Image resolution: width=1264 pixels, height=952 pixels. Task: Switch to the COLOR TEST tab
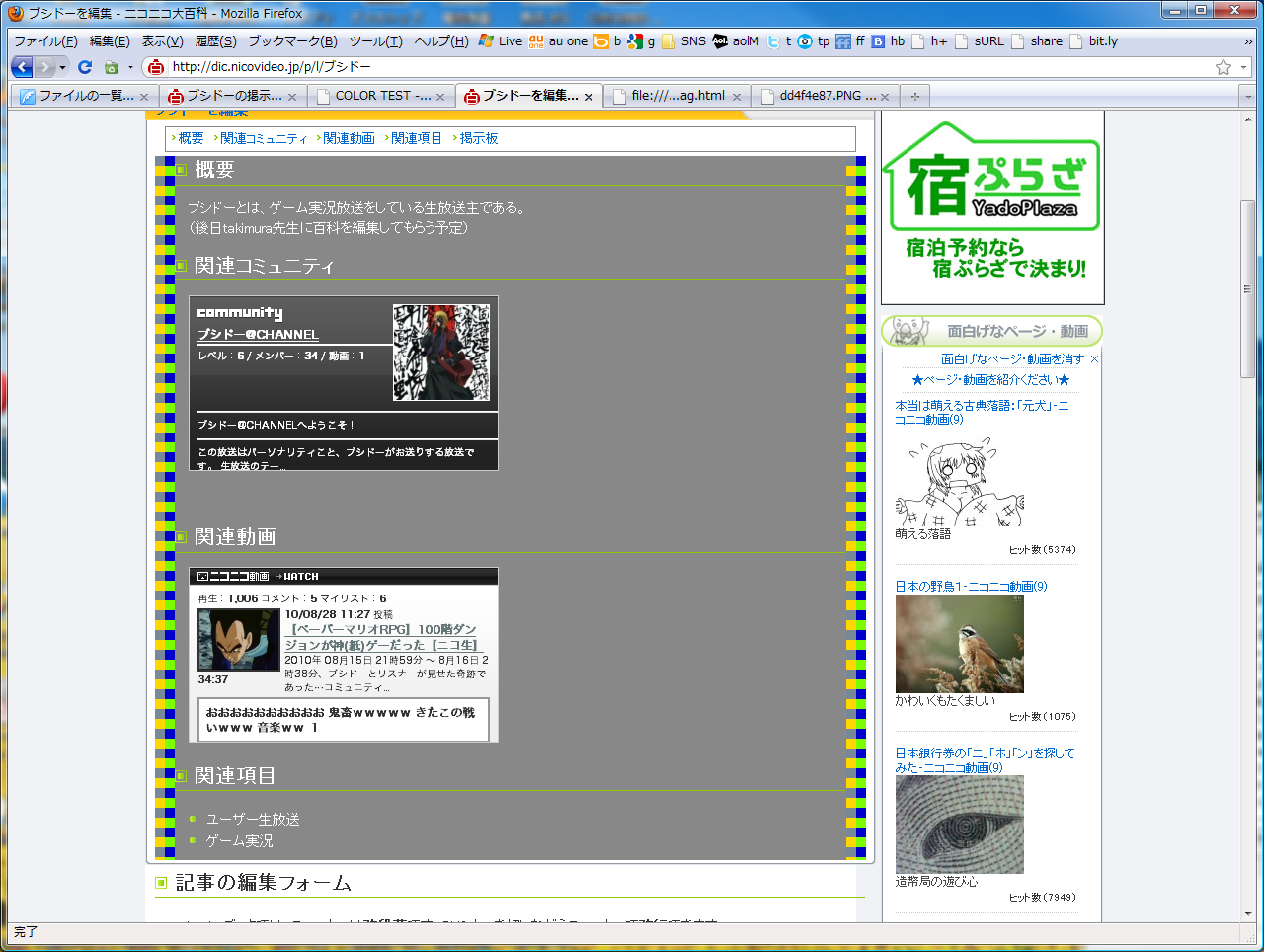(x=380, y=96)
